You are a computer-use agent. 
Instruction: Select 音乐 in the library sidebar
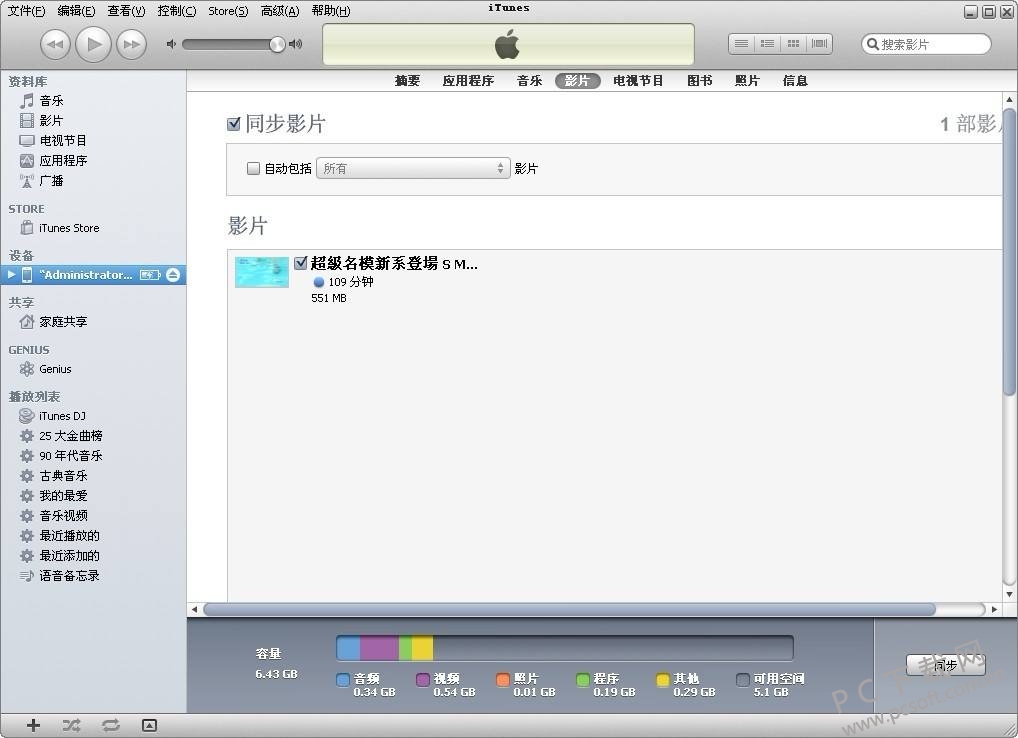(x=51, y=101)
